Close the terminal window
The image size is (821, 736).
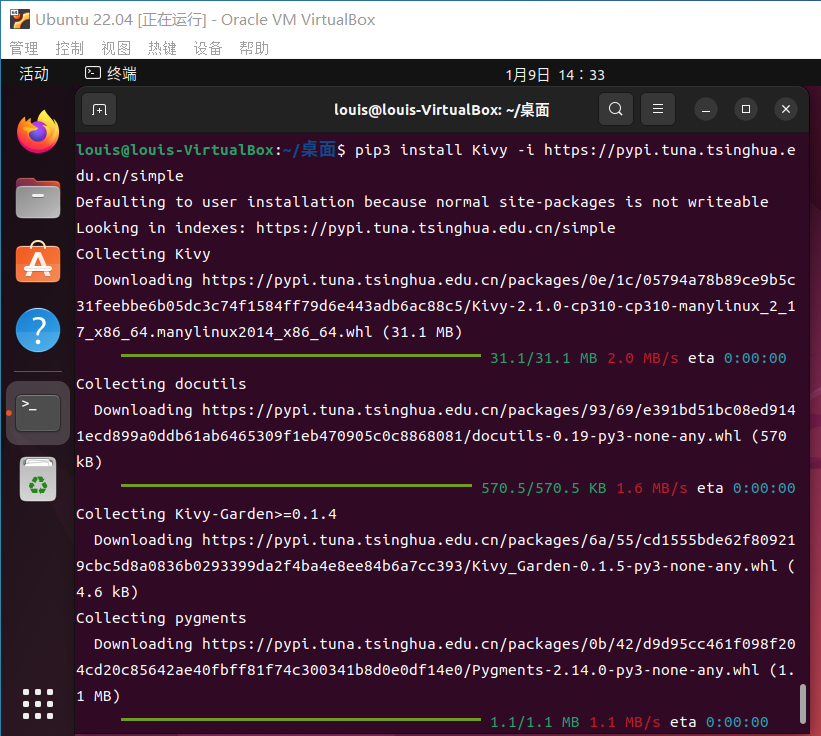click(x=785, y=109)
